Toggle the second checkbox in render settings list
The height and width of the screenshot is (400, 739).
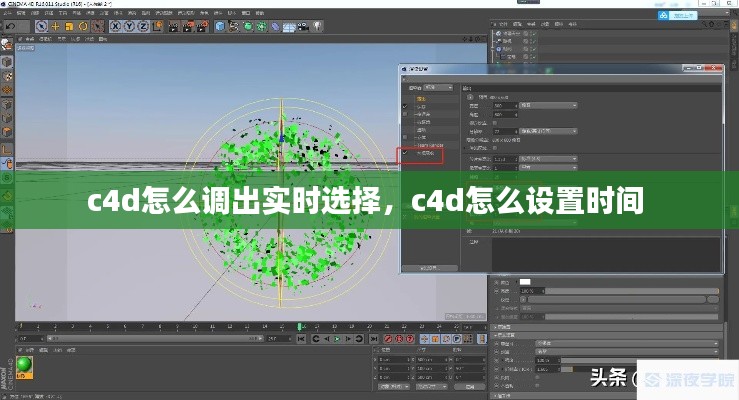406,105
